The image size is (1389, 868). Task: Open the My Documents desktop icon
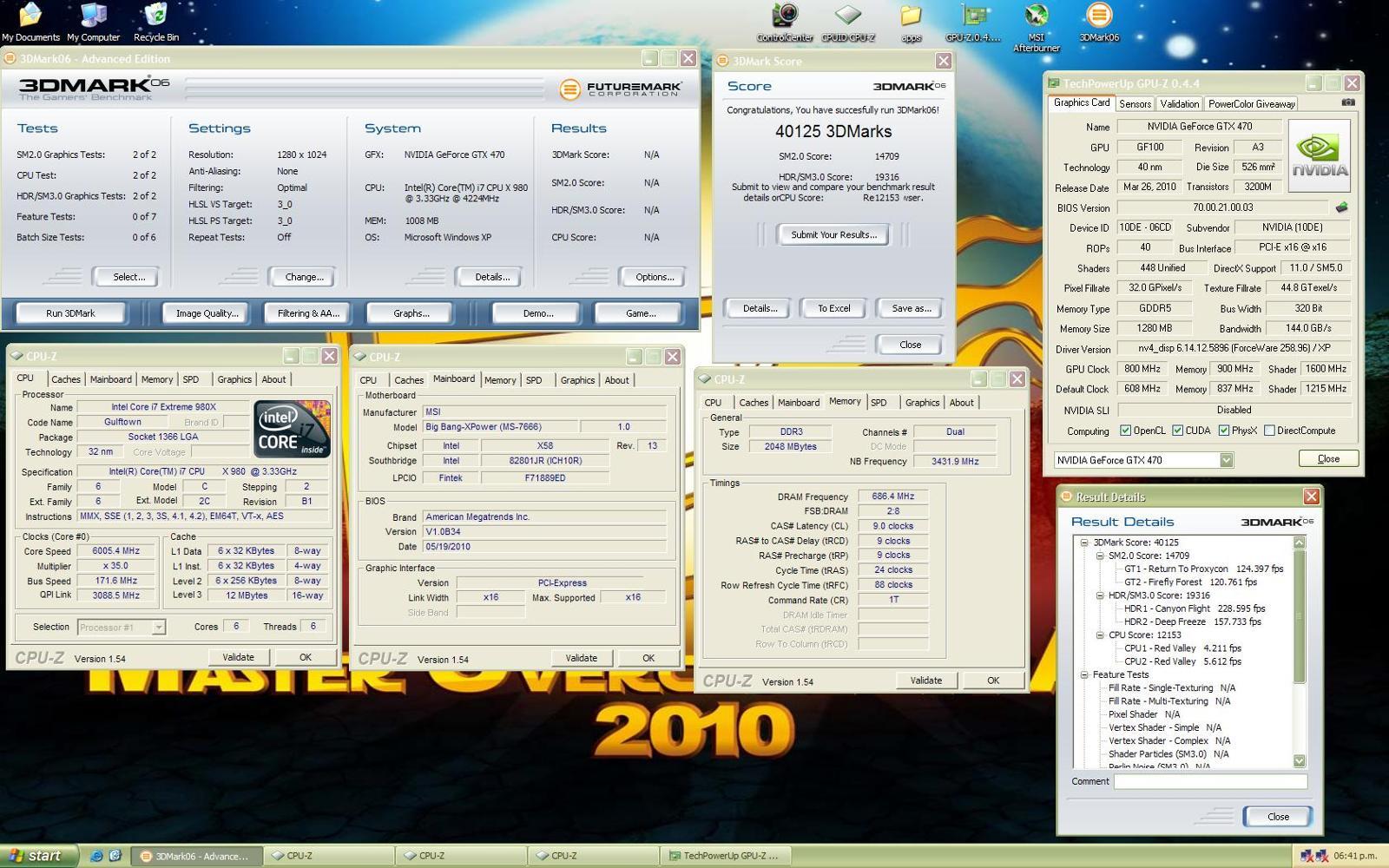pyautogui.click(x=30, y=22)
